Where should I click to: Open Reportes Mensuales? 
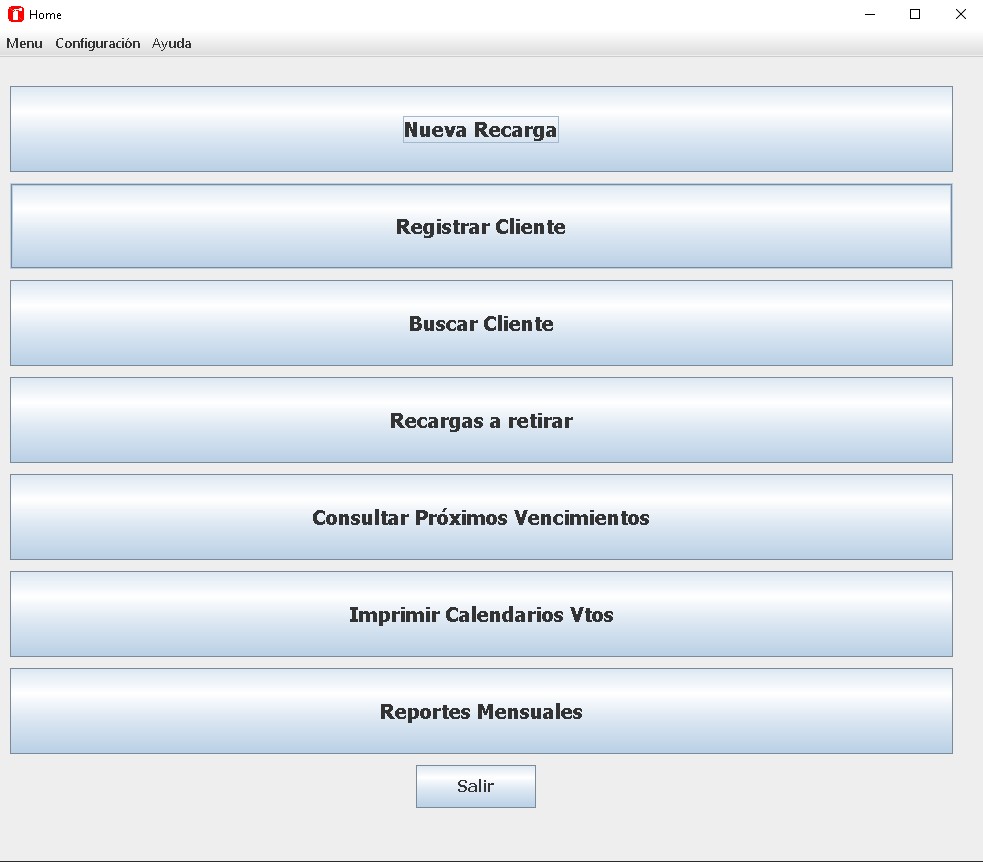pyautogui.click(x=481, y=712)
